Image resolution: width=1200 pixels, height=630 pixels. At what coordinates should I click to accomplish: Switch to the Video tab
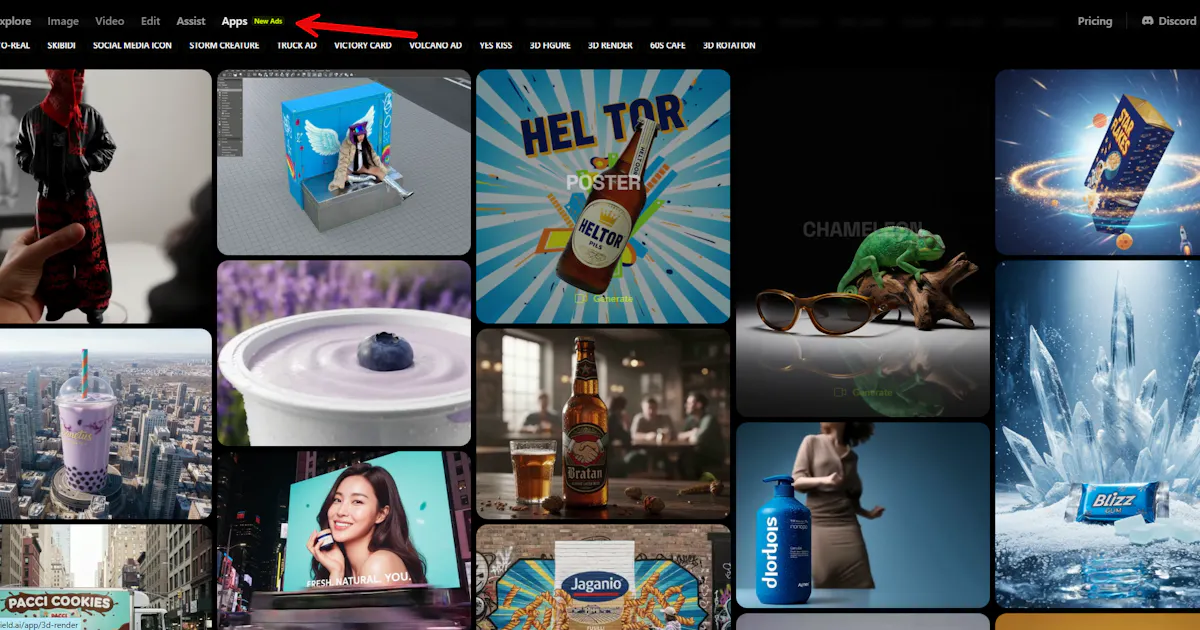tap(110, 21)
